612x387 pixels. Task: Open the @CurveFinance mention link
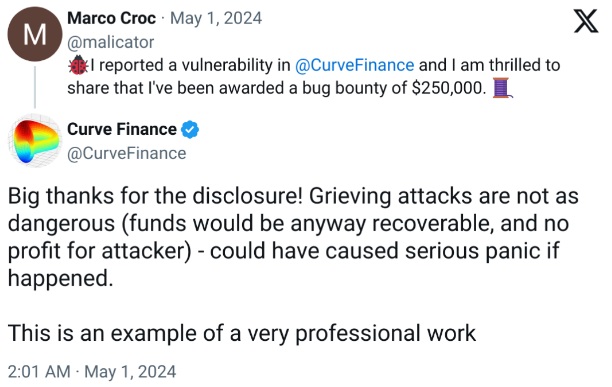coord(354,65)
